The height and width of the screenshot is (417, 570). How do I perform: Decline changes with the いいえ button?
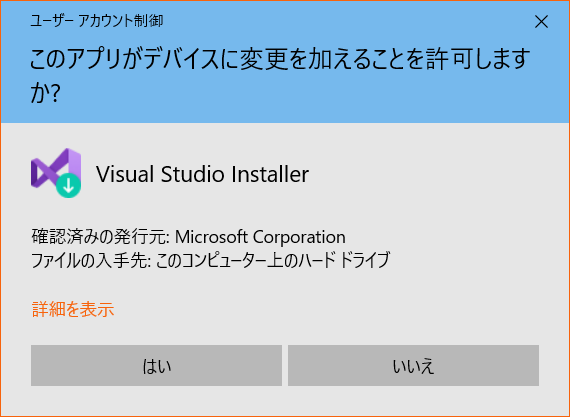click(413, 365)
